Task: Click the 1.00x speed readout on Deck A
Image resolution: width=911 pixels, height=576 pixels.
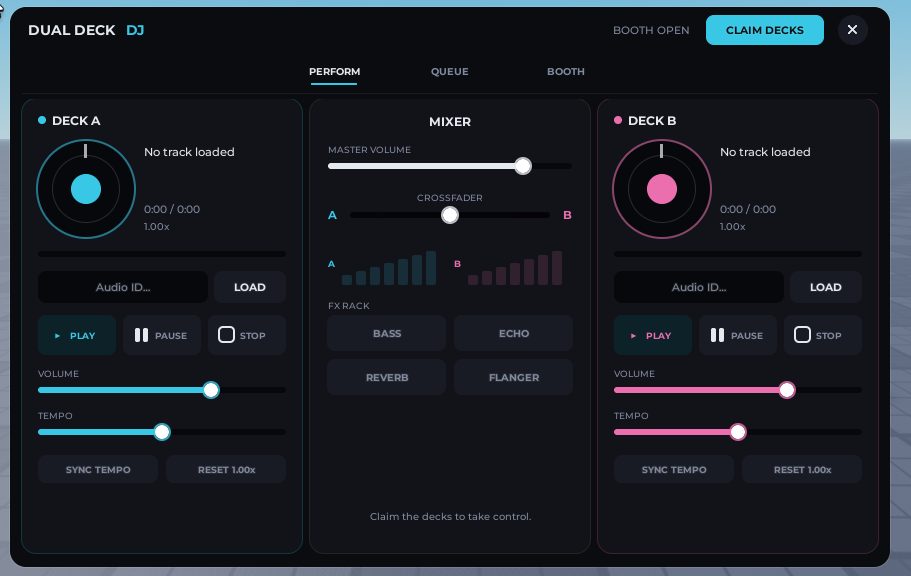Action: tap(157, 227)
